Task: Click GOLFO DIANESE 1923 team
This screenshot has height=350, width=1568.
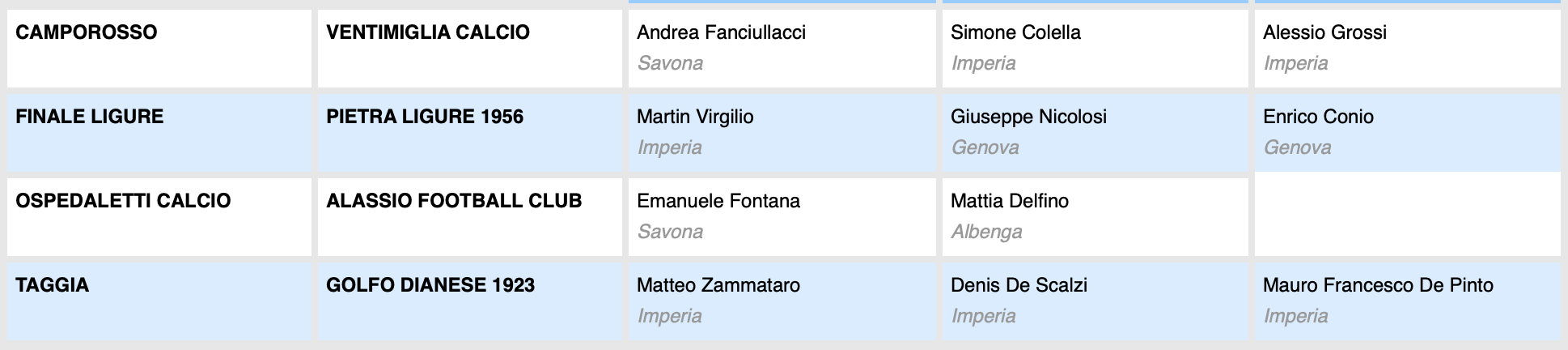Action: click(x=430, y=285)
